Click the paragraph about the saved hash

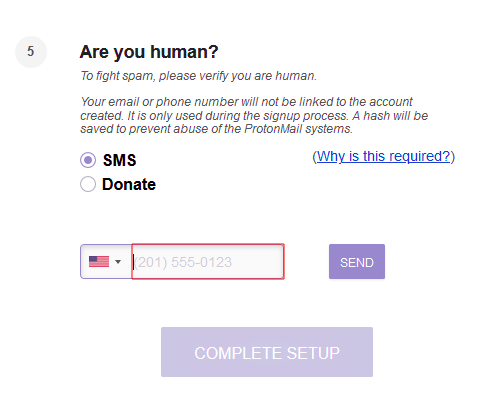click(x=254, y=115)
